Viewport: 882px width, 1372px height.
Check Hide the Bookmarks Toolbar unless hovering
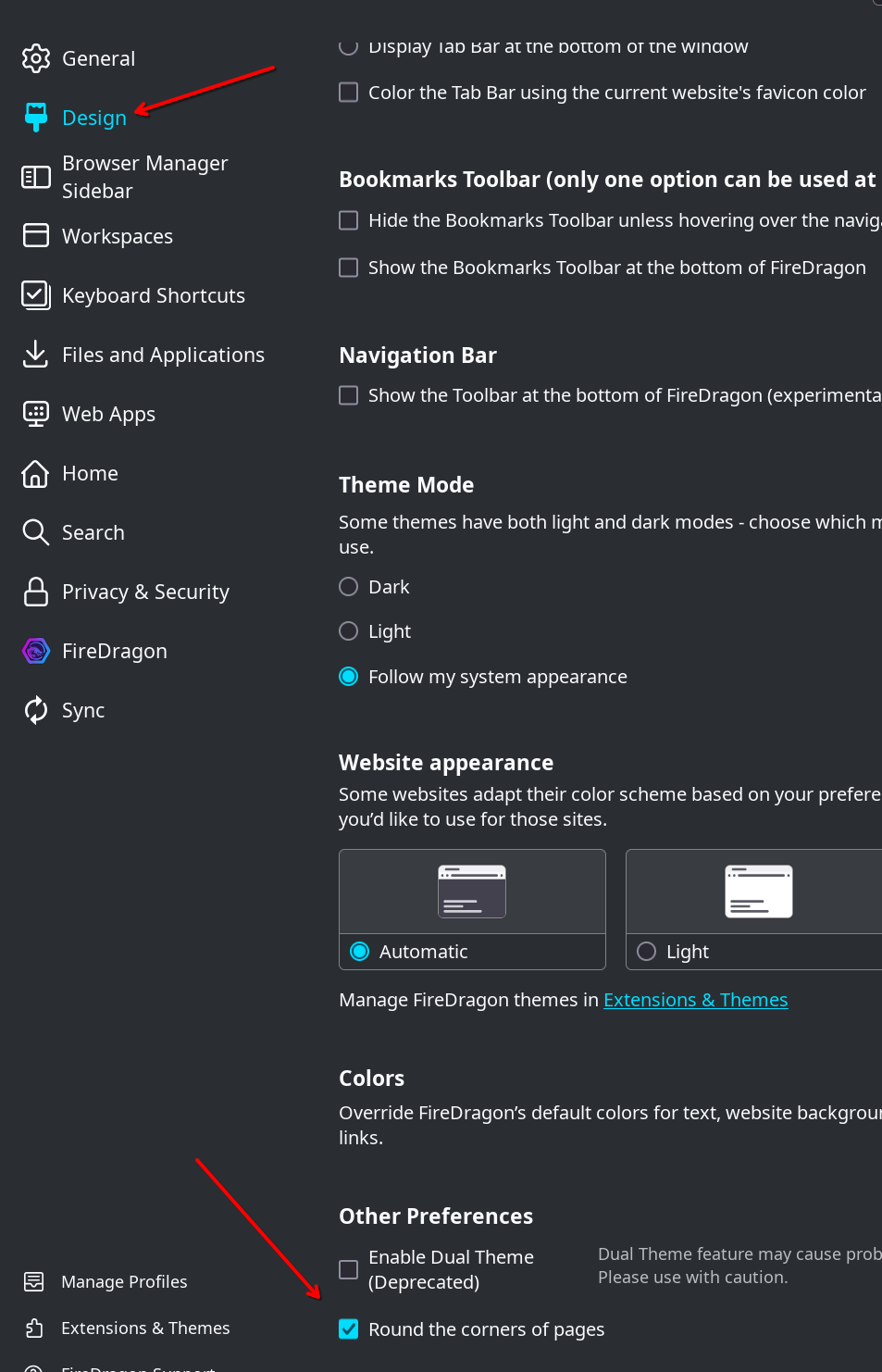[349, 220]
